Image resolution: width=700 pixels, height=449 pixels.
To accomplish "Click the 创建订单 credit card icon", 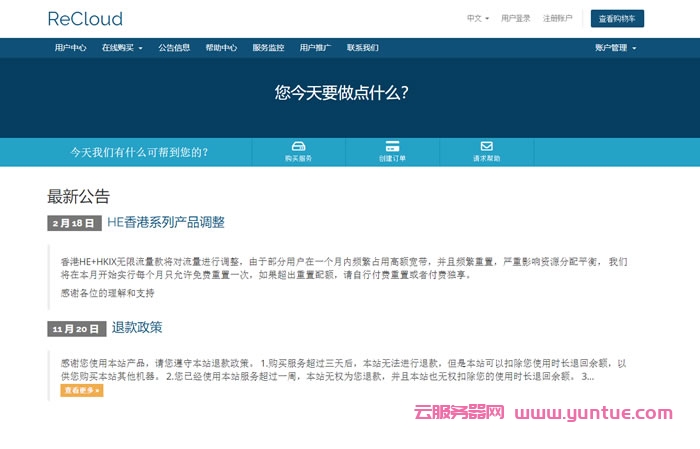I will click(392, 146).
